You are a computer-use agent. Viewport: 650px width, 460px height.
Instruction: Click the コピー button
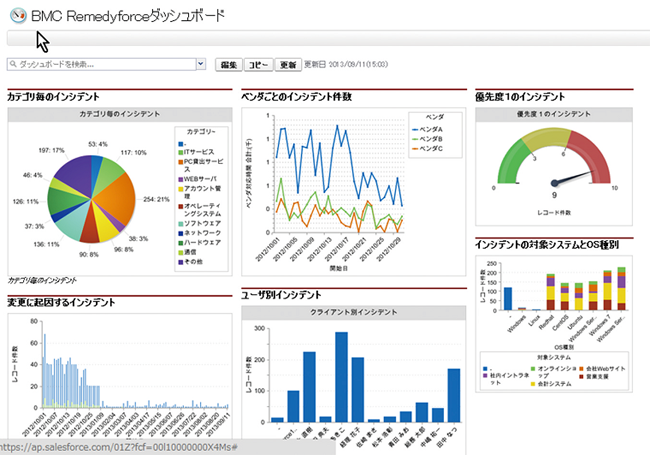tap(258, 65)
